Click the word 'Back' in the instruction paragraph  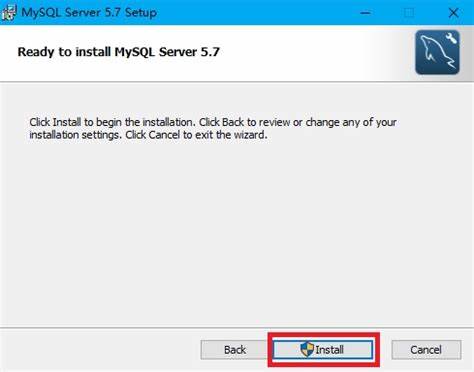pyautogui.click(x=233, y=122)
